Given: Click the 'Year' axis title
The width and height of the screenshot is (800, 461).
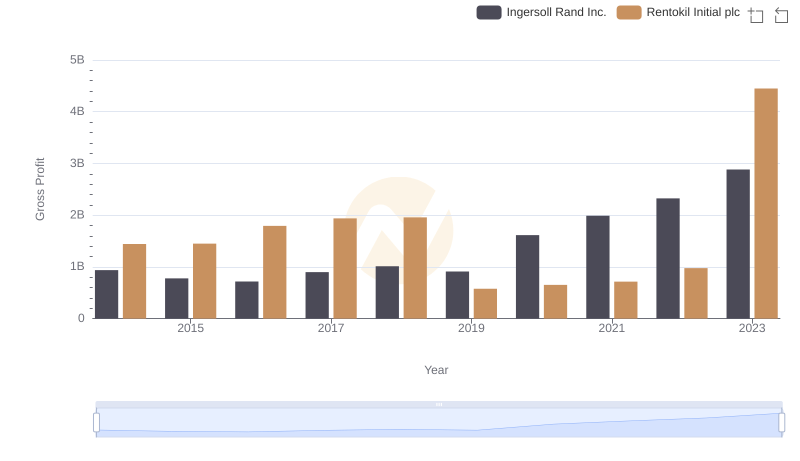Looking at the screenshot, I should click(x=436, y=370).
